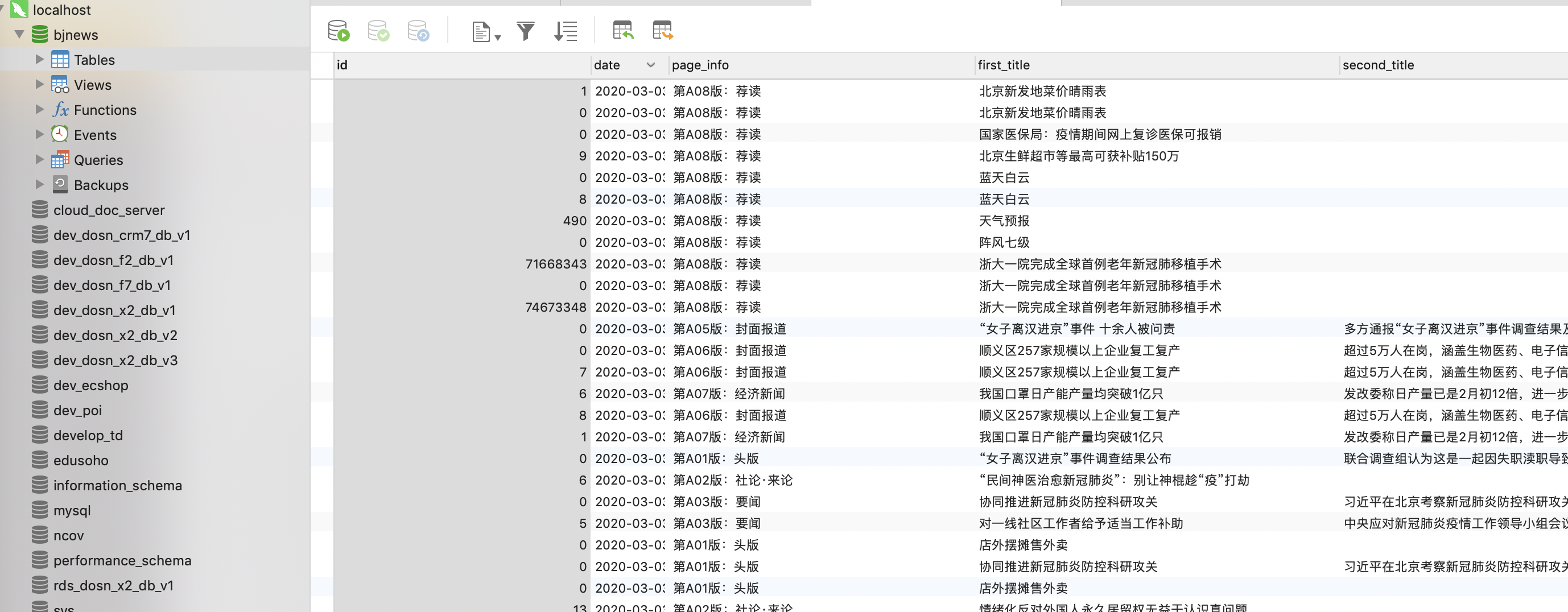
Task: Collapse the bjnews database node
Action: point(19,35)
